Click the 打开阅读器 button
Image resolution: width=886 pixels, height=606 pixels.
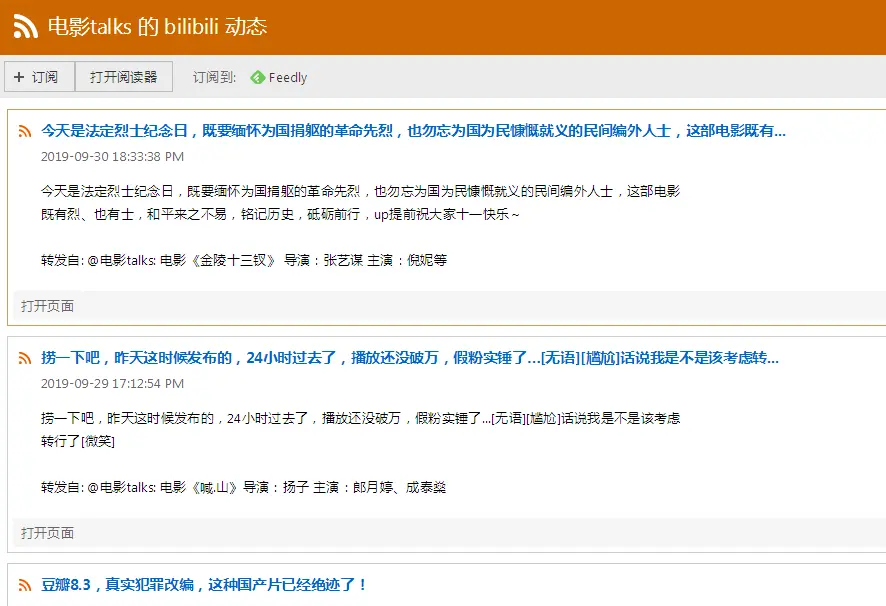[x=124, y=77]
